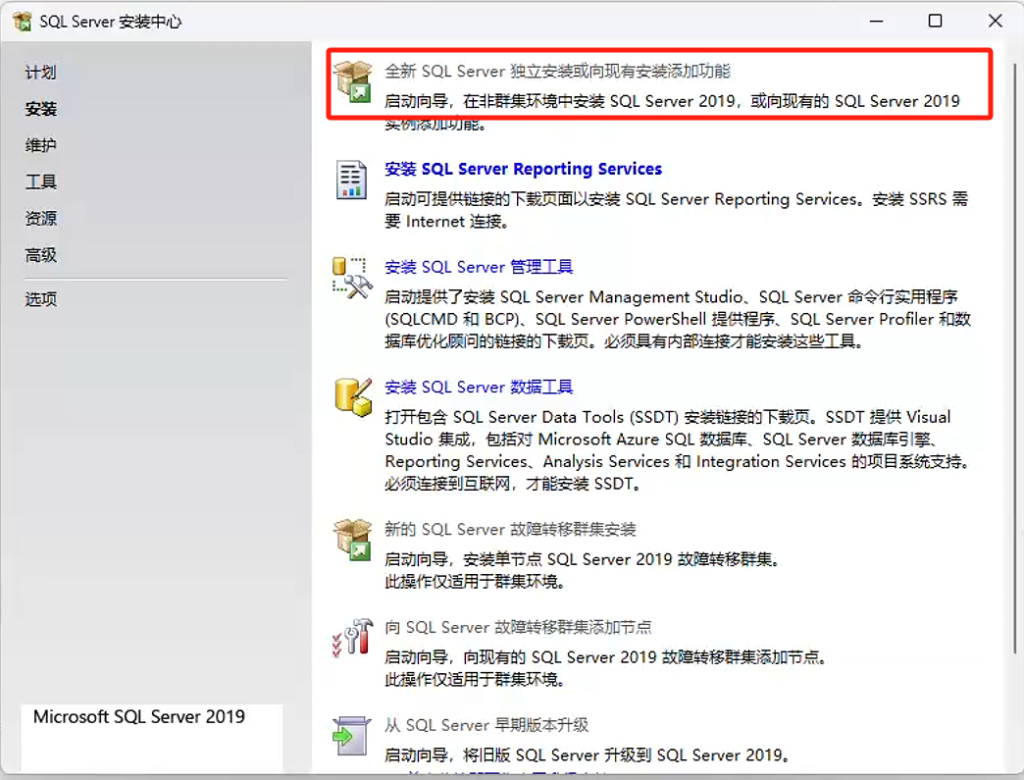Screen dimensions: 1024x780
Task: Switch to the 维护 page
Action: point(40,145)
